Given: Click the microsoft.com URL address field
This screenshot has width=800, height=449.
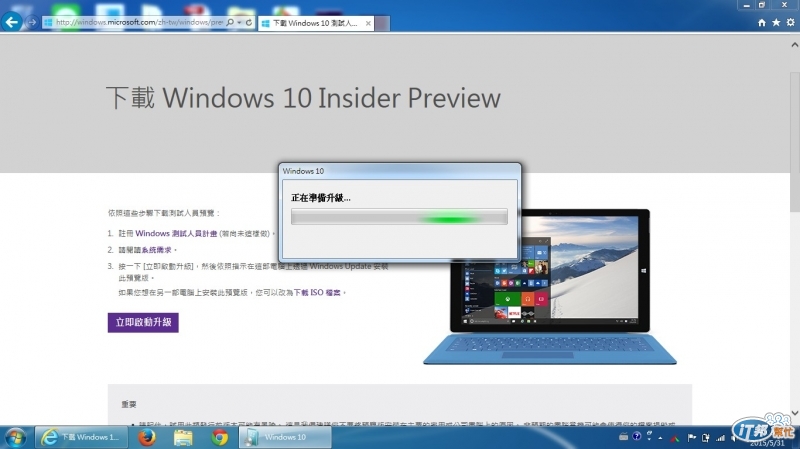Looking at the screenshot, I should (139, 22).
